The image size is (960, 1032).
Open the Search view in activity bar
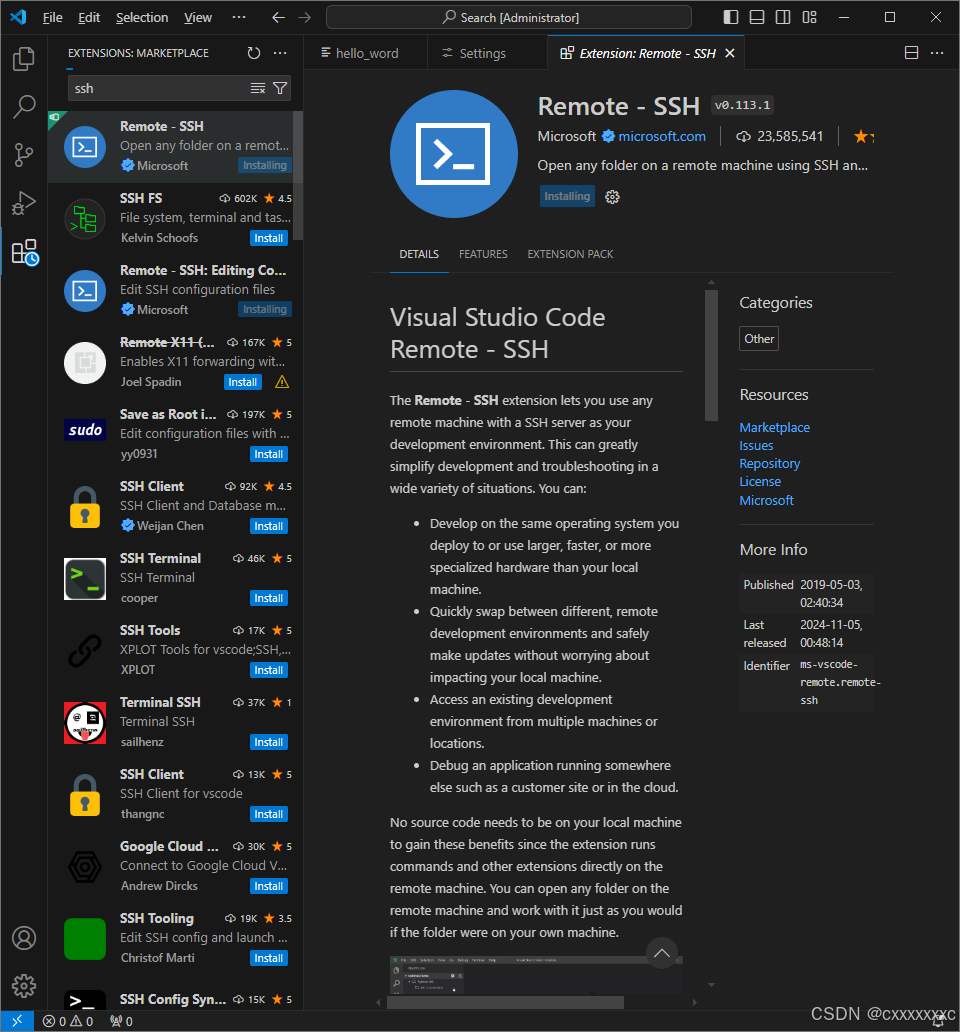tap(24, 107)
